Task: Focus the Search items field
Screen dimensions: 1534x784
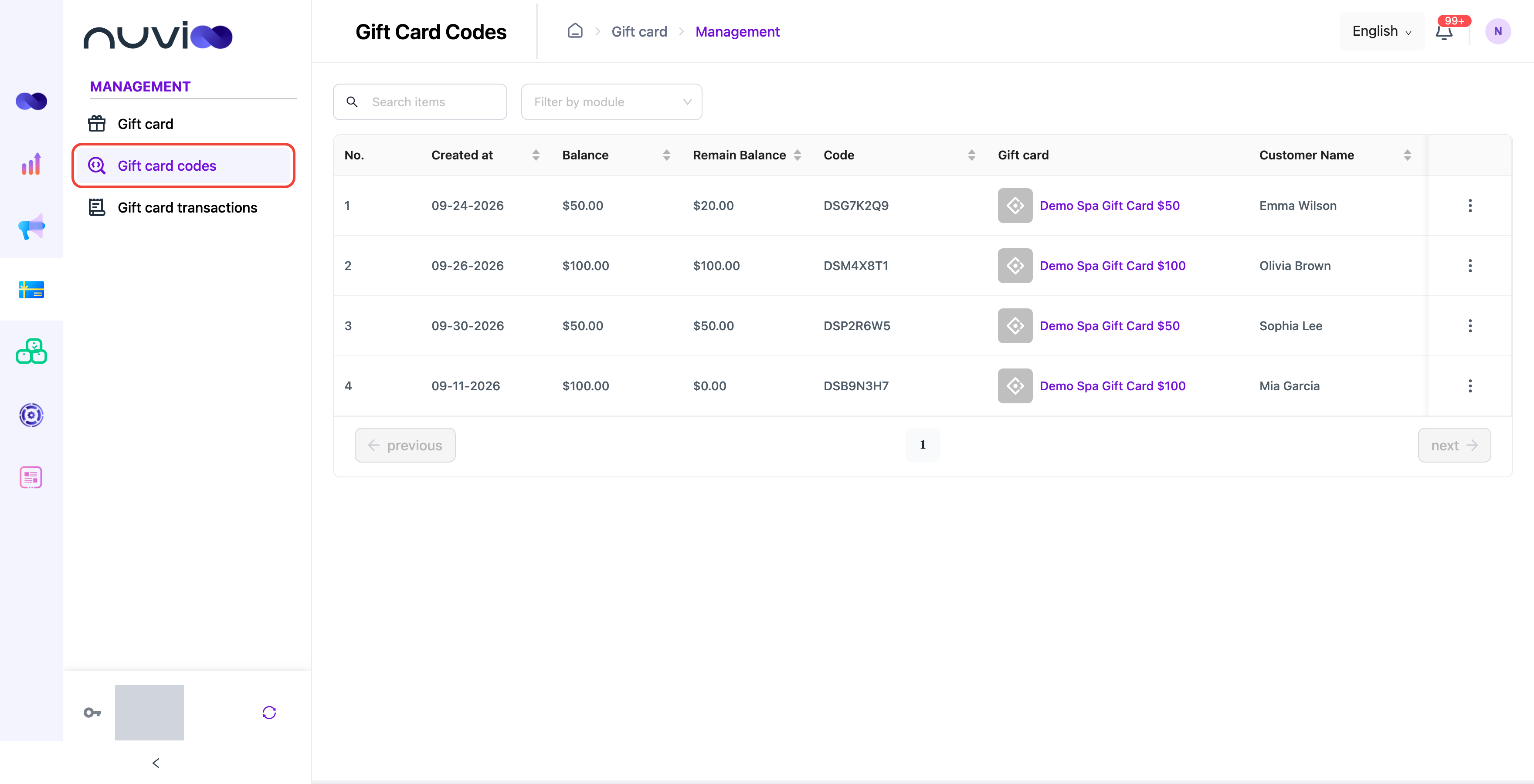Action: tap(420, 102)
